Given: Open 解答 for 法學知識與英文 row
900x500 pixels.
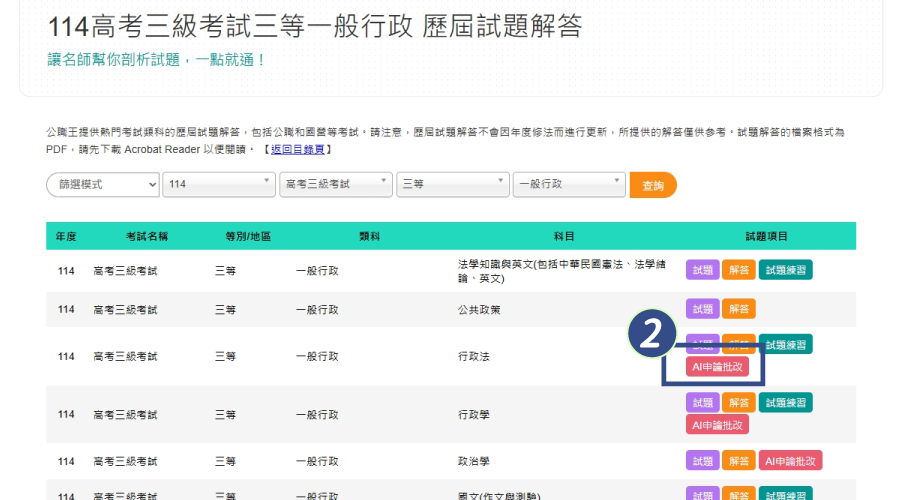Looking at the screenshot, I should pyautogui.click(x=739, y=269).
